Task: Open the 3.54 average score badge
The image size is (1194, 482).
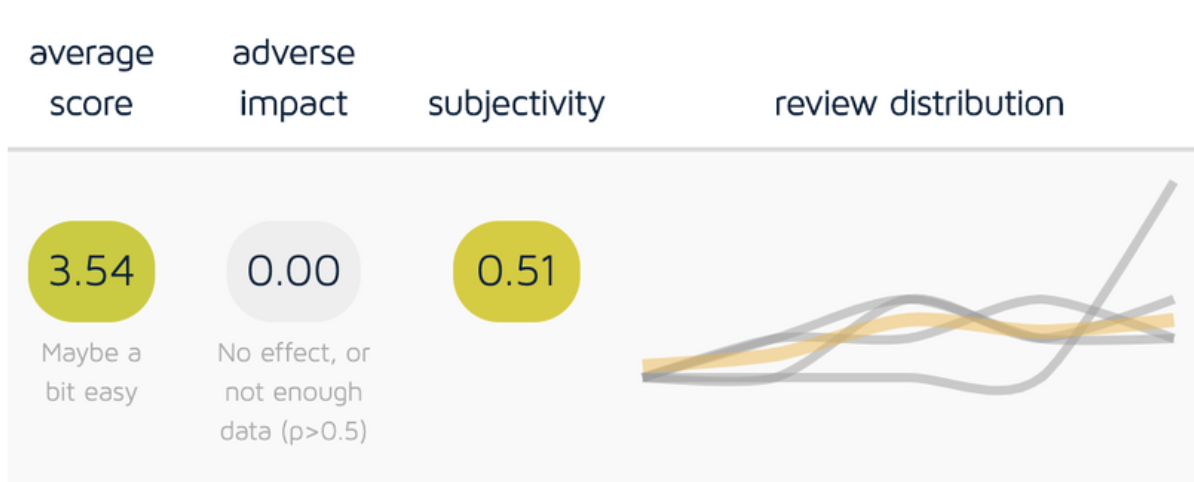Action: (91, 271)
